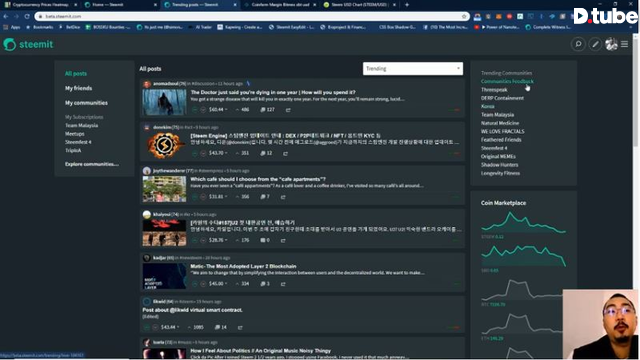640x360 pixels.
Task: Expand payout details for $43.70 post
Action: point(218,153)
